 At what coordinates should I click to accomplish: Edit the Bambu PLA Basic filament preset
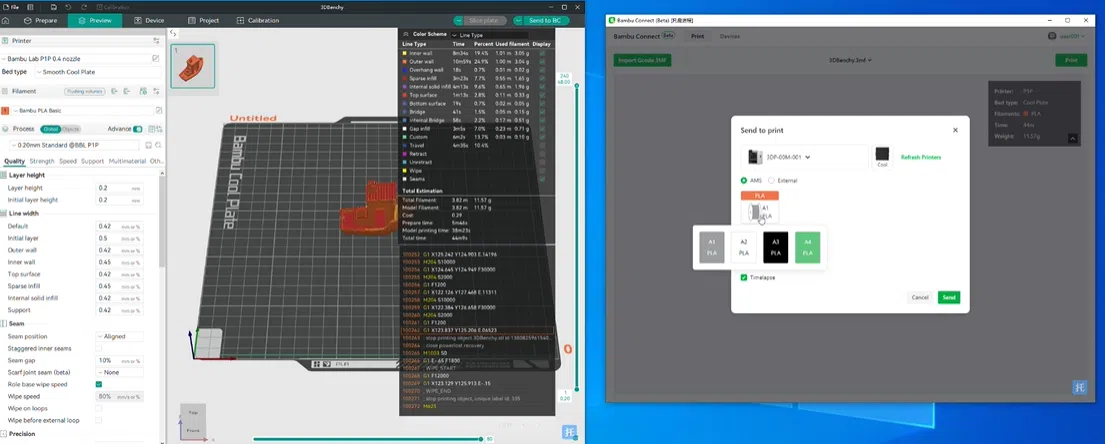point(159,111)
